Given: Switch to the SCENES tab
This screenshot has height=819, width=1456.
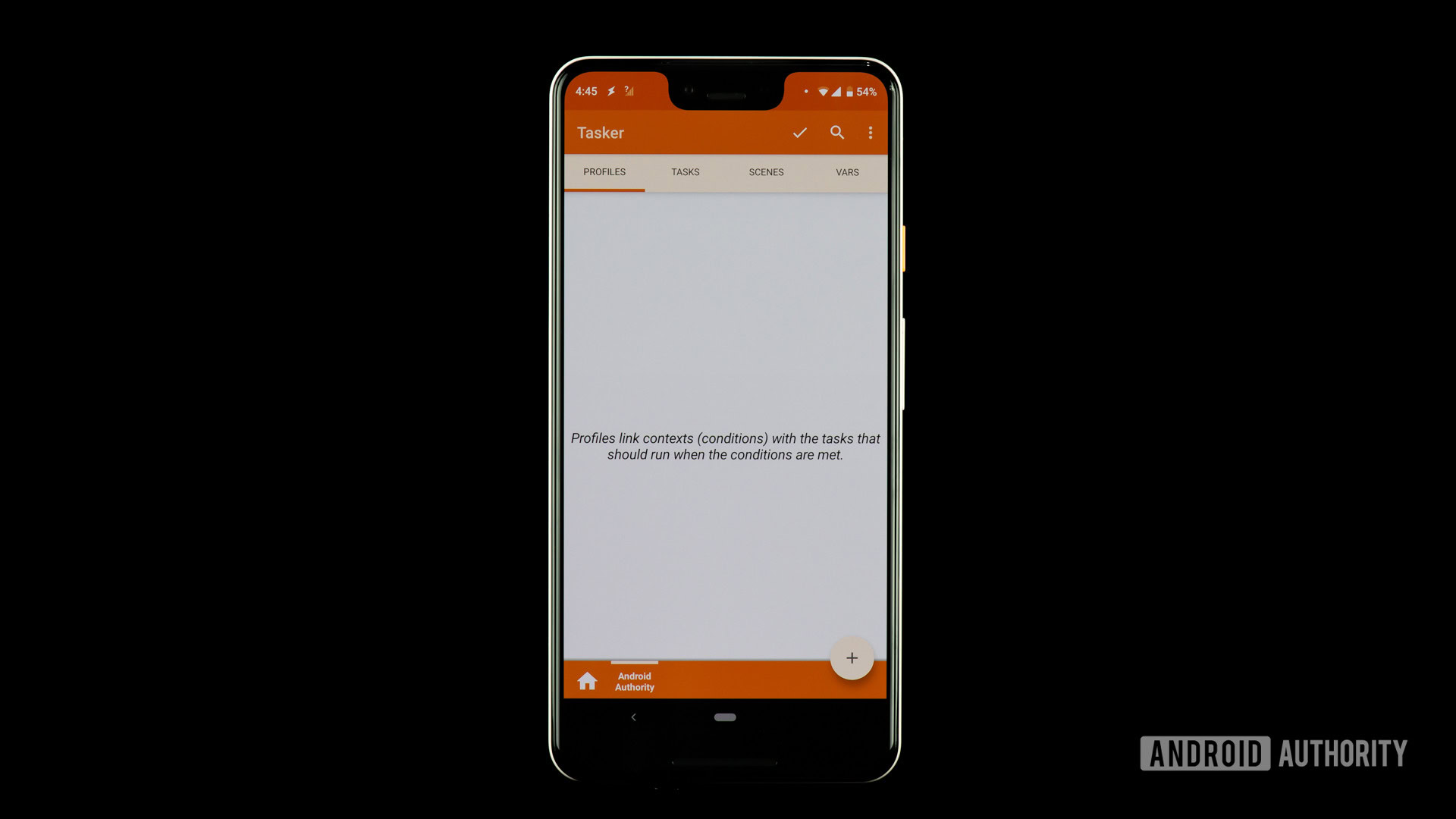Looking at the screenshot, I should [766, 172].
